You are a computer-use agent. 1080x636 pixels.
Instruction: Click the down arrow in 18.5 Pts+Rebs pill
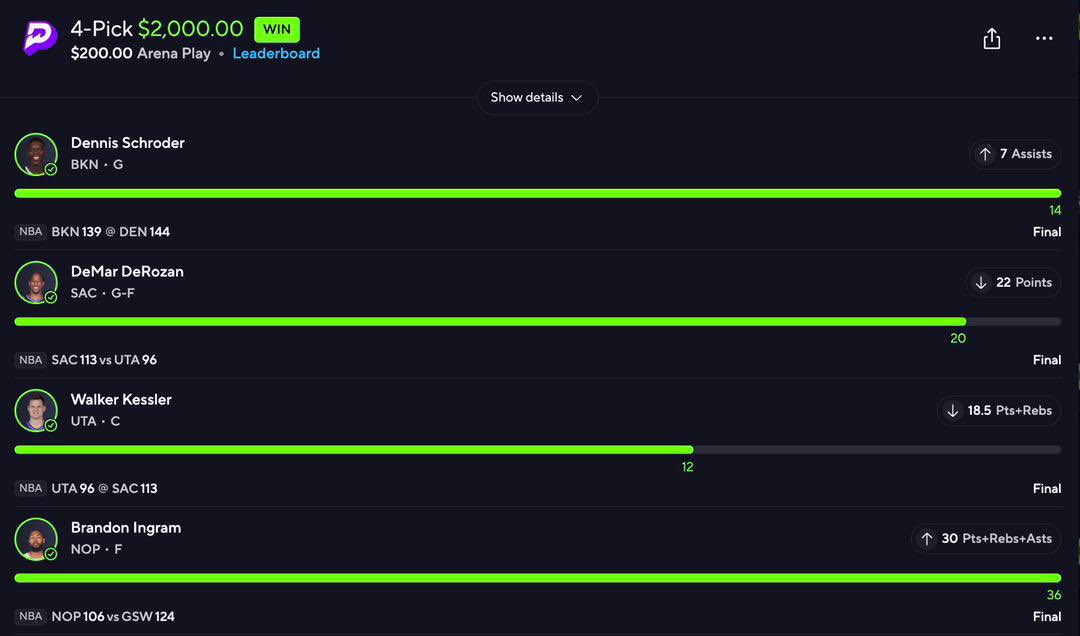click(x=953, y=411)
